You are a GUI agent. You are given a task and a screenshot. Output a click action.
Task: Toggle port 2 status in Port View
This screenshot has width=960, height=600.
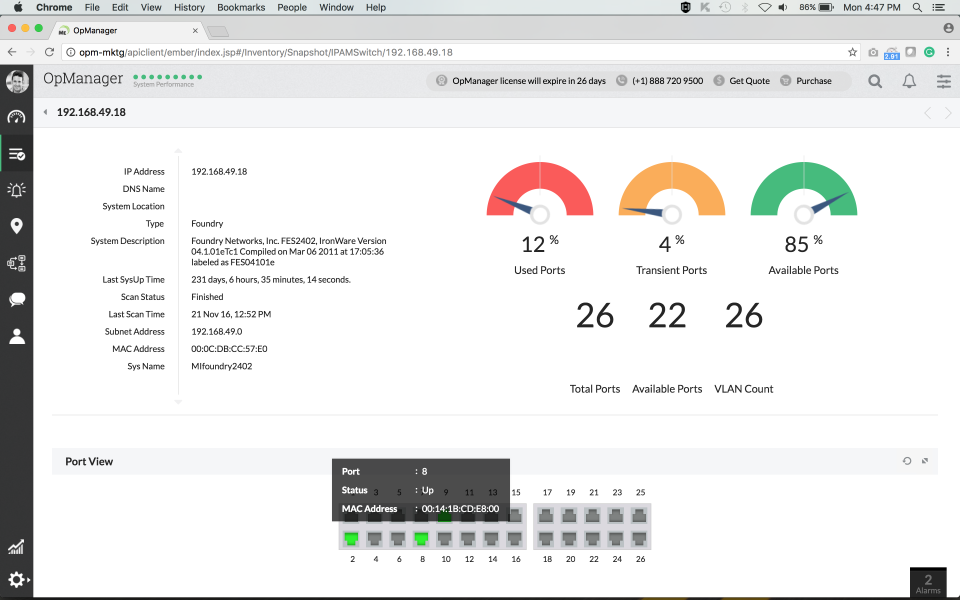[x=352, y=538]
